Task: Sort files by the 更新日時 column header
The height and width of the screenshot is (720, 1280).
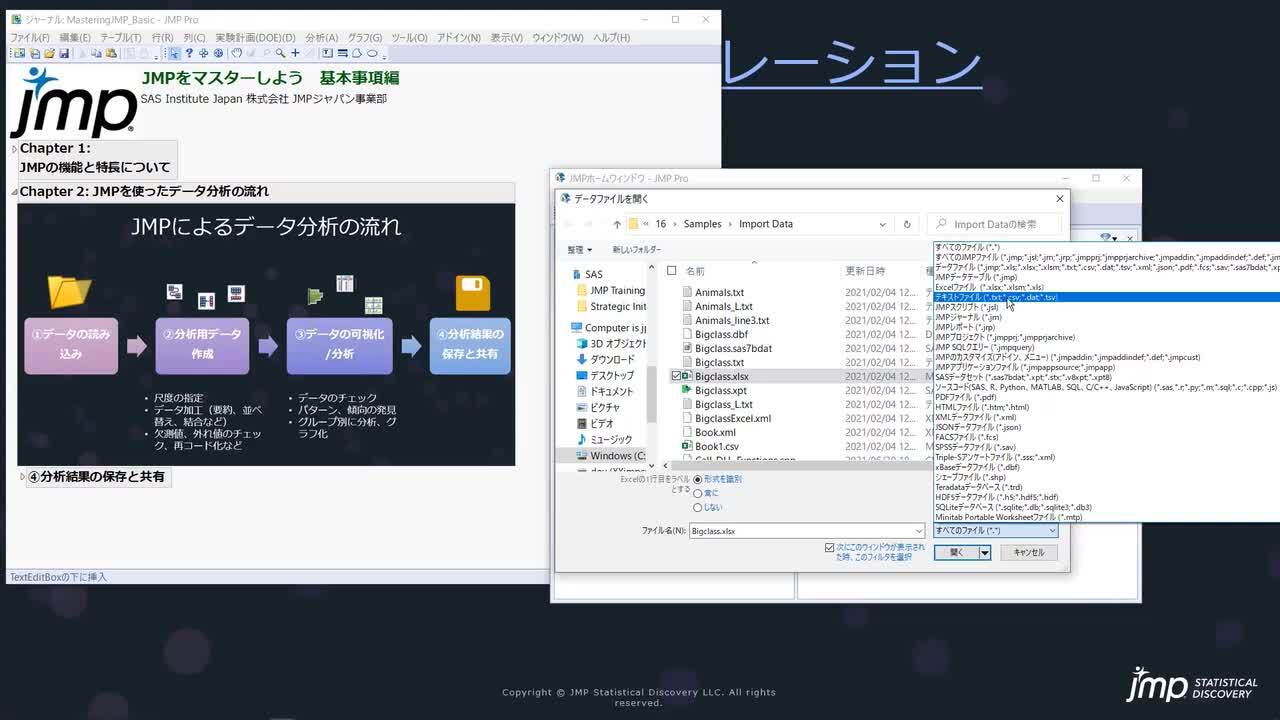Action: [865, 271]
